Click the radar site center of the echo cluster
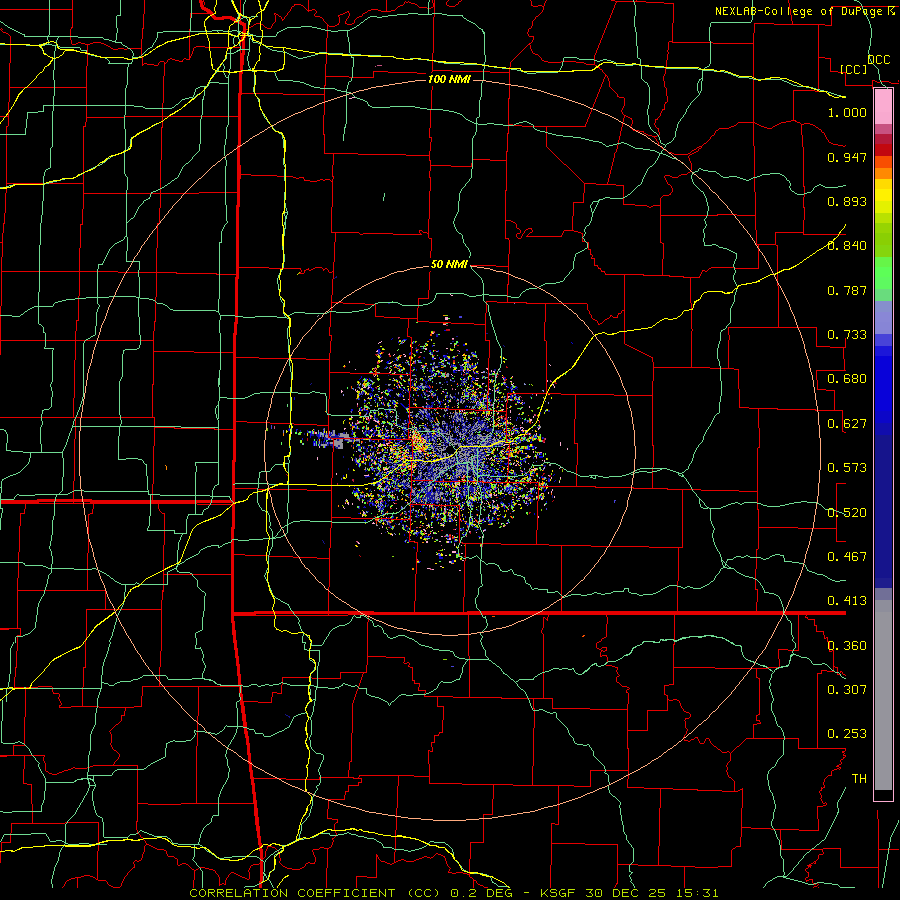The height and width of the screenshot is (900, 900). point(453,450)
